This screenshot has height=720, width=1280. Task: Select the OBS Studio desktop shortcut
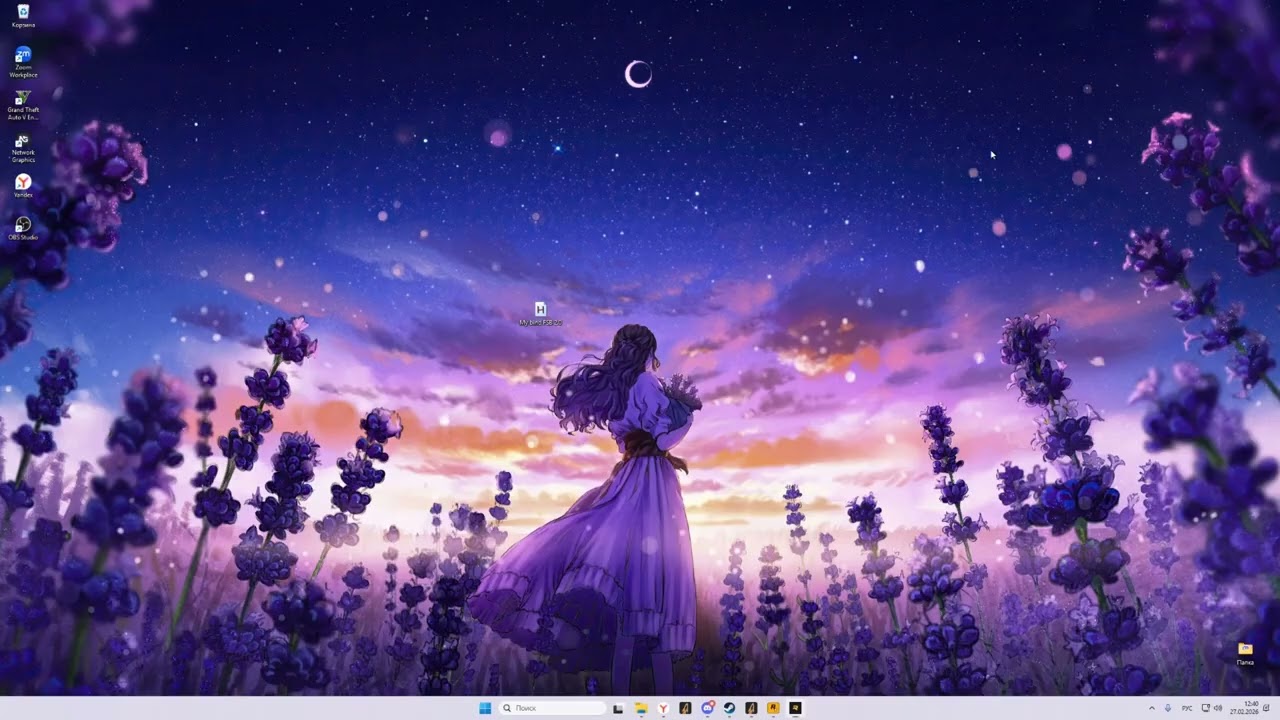[23, 228]
